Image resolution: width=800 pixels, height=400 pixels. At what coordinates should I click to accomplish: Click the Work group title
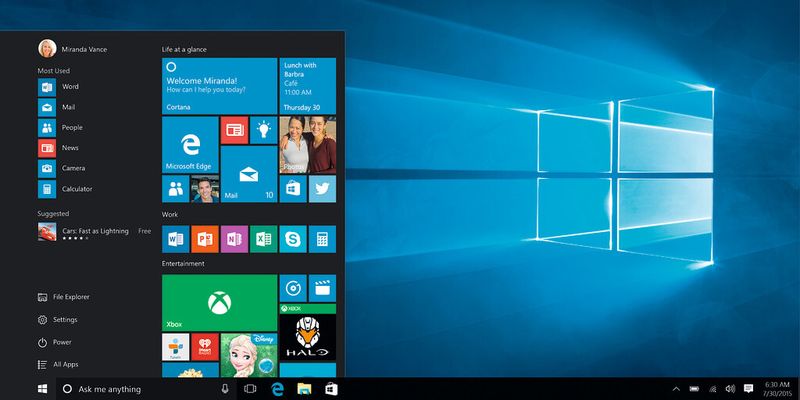[170, 214]
